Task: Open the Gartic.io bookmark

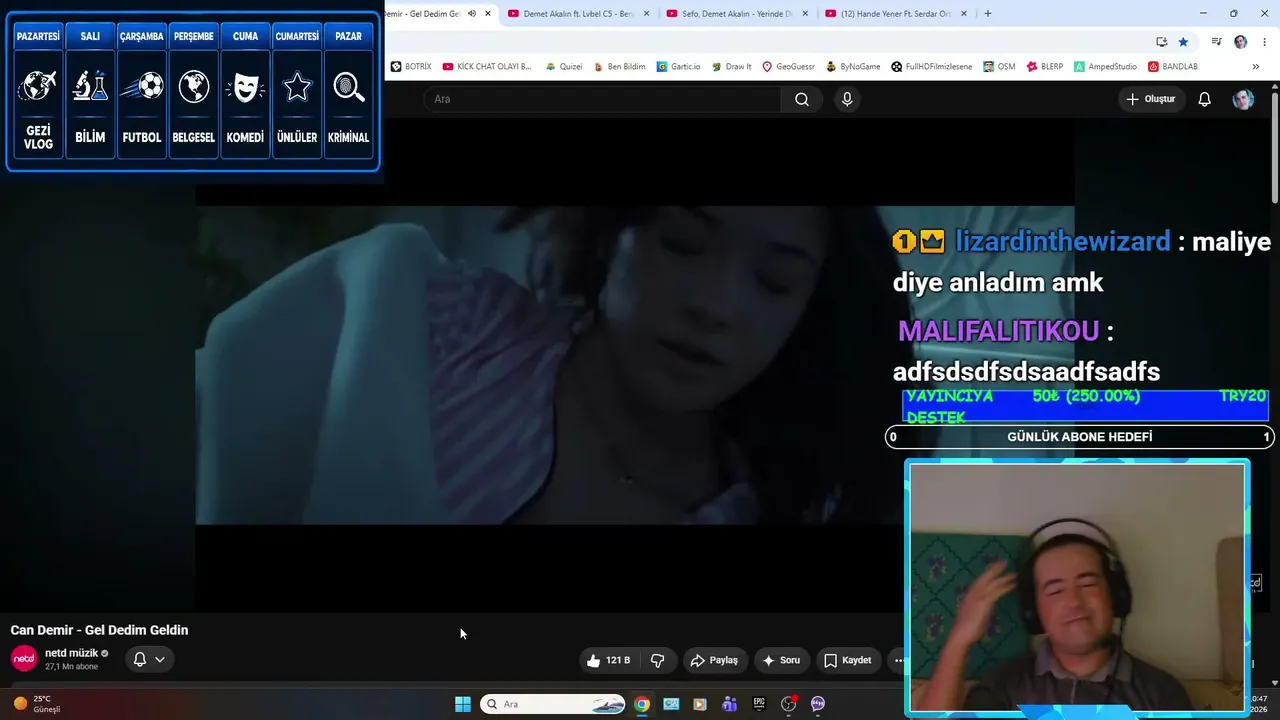Action: point(679,66)
